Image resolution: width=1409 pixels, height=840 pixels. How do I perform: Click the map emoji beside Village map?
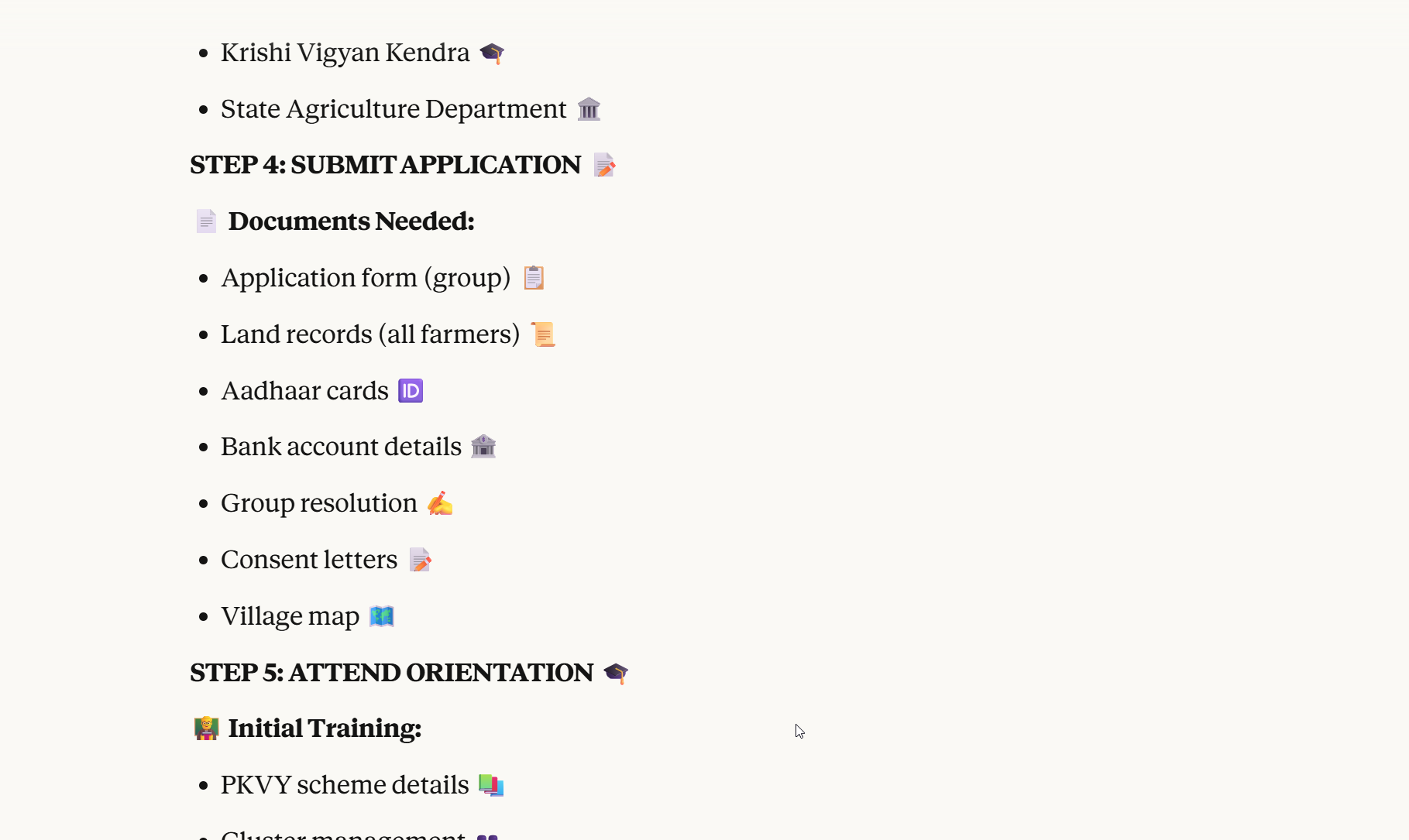[381, 616]
